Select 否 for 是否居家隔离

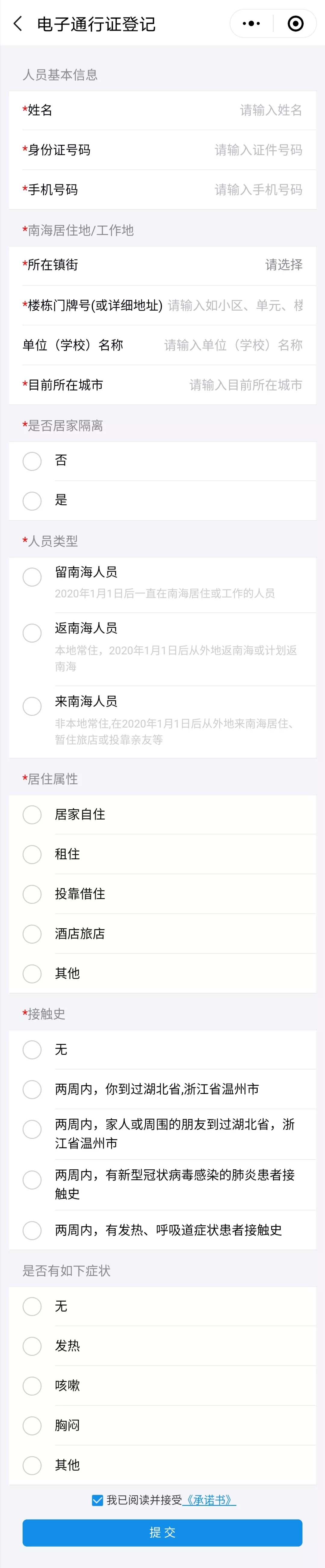point(32,461)
